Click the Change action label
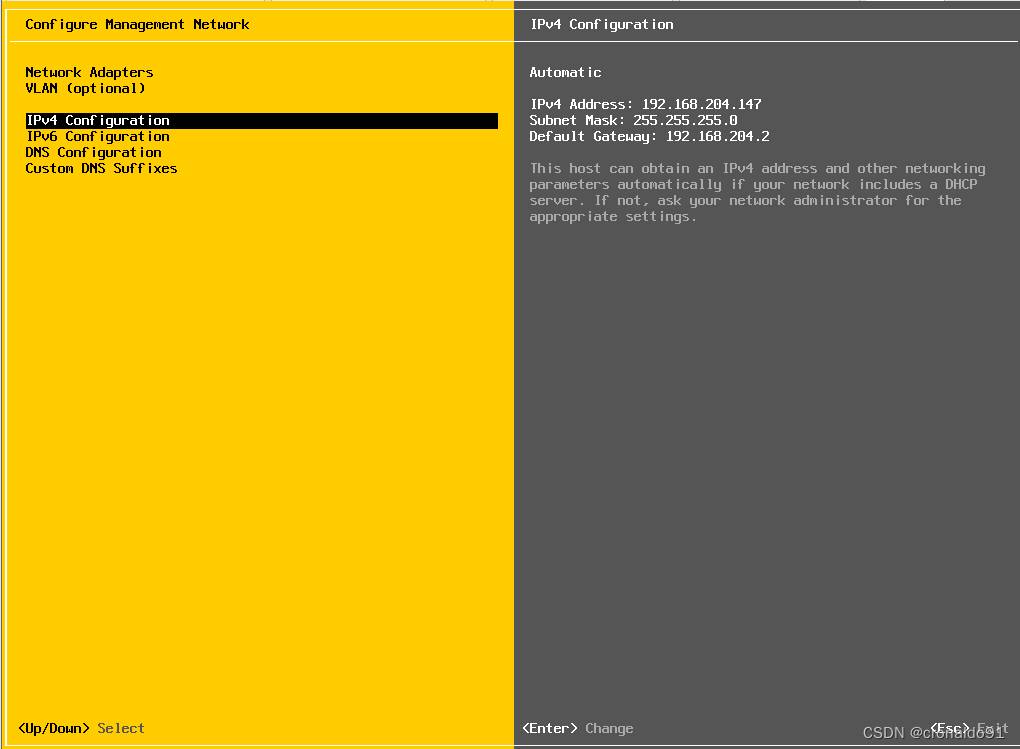 (x=609, y=728)
